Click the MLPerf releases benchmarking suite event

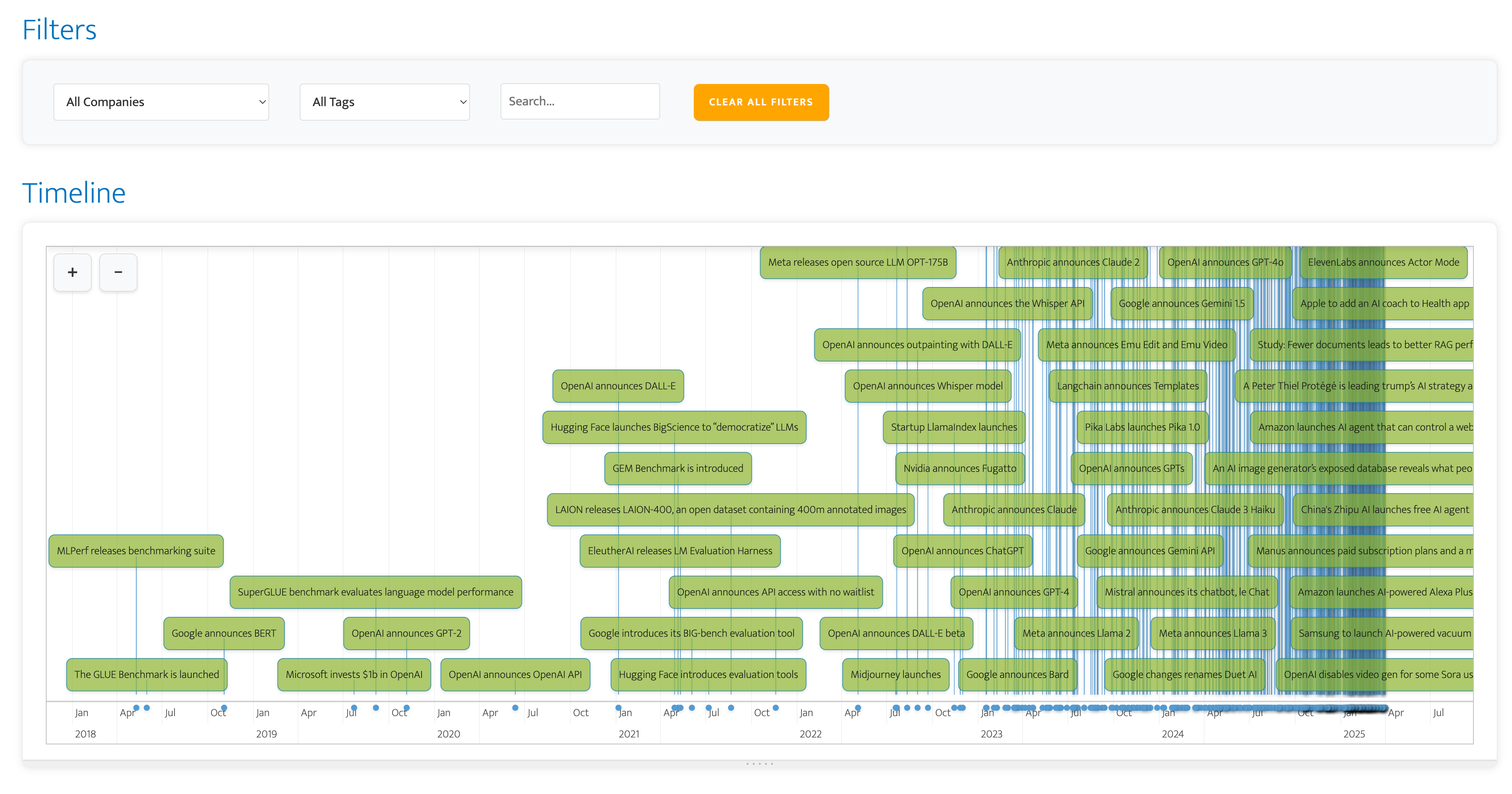136,550
